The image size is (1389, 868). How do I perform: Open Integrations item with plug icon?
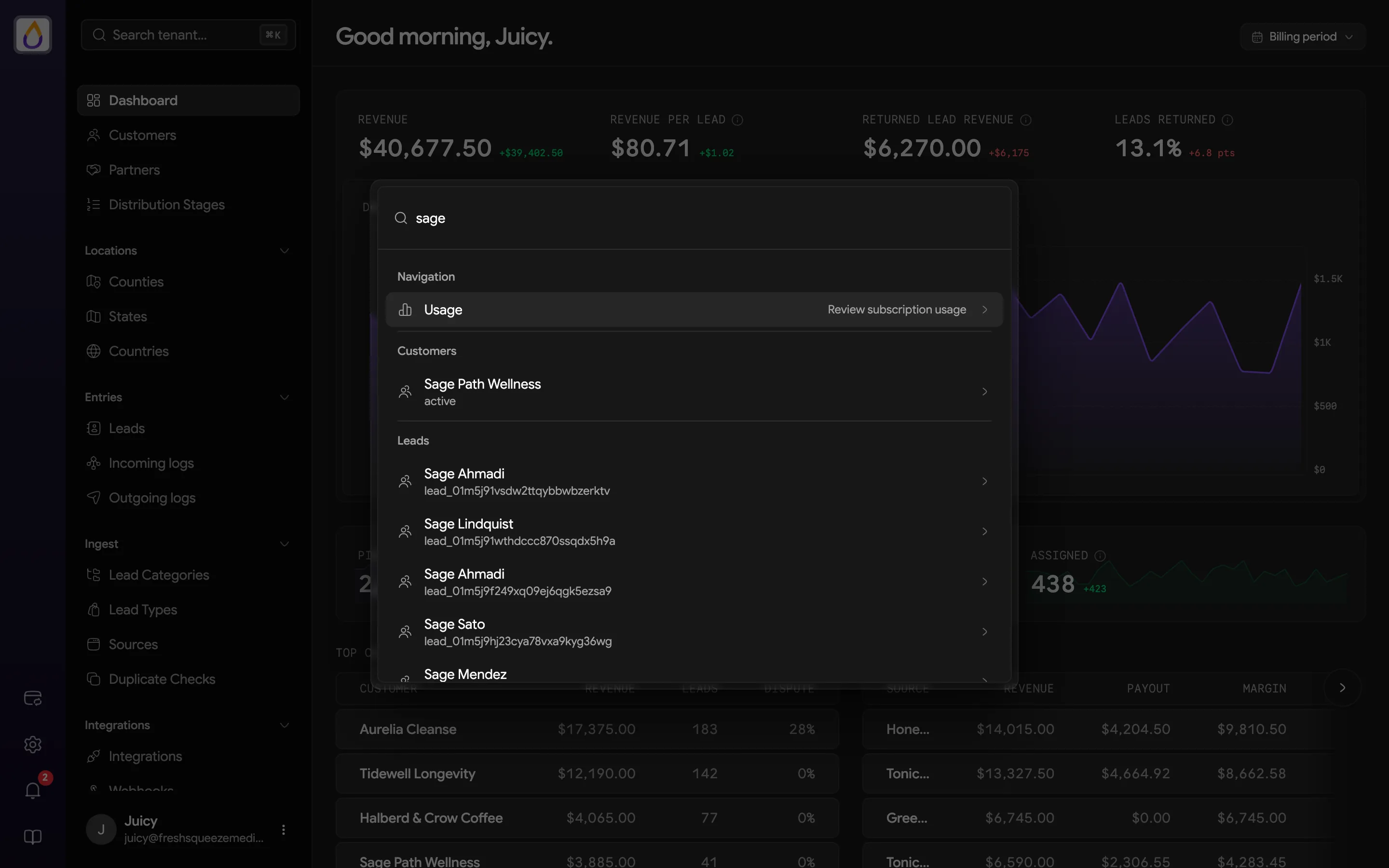188,757
